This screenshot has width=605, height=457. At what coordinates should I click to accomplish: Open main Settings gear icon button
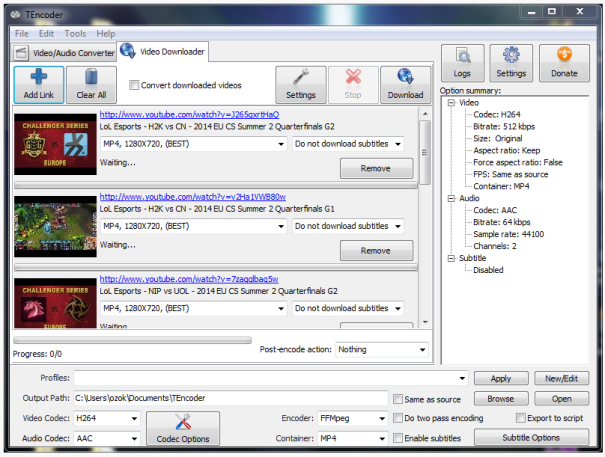[511, 63]
